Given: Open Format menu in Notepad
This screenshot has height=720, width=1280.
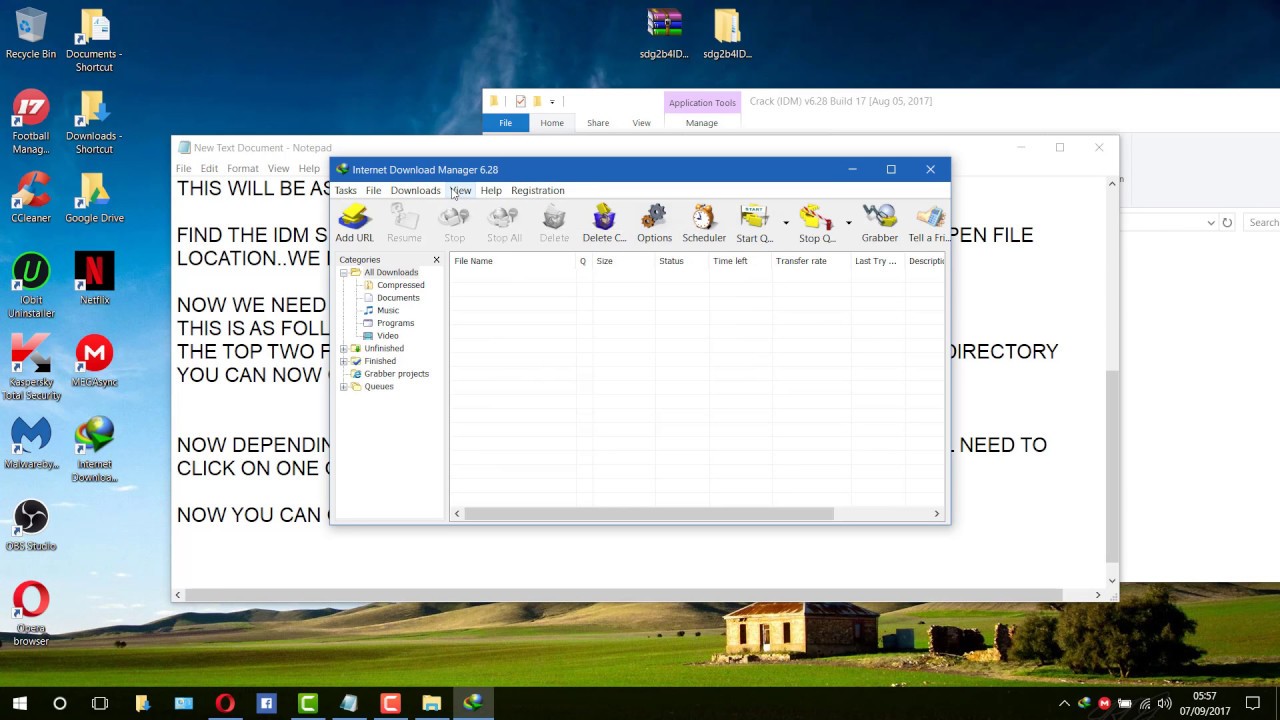Looking at the screenshot, I should tap(242, 168).
